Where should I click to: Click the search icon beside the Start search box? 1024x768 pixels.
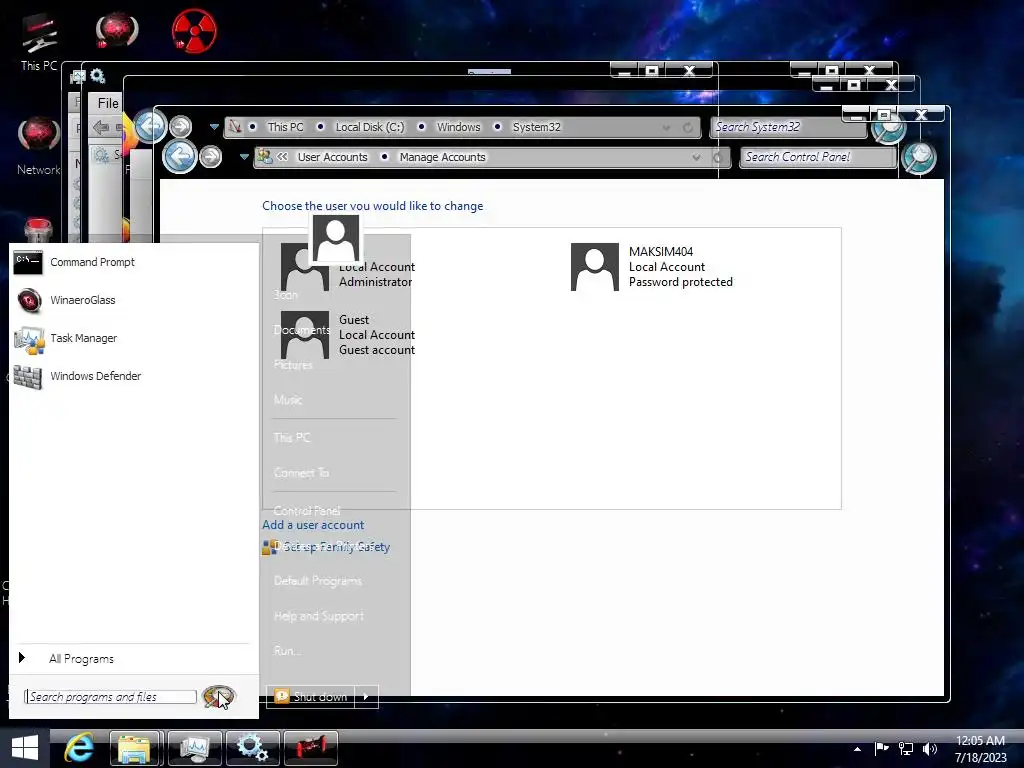(218, 697)
